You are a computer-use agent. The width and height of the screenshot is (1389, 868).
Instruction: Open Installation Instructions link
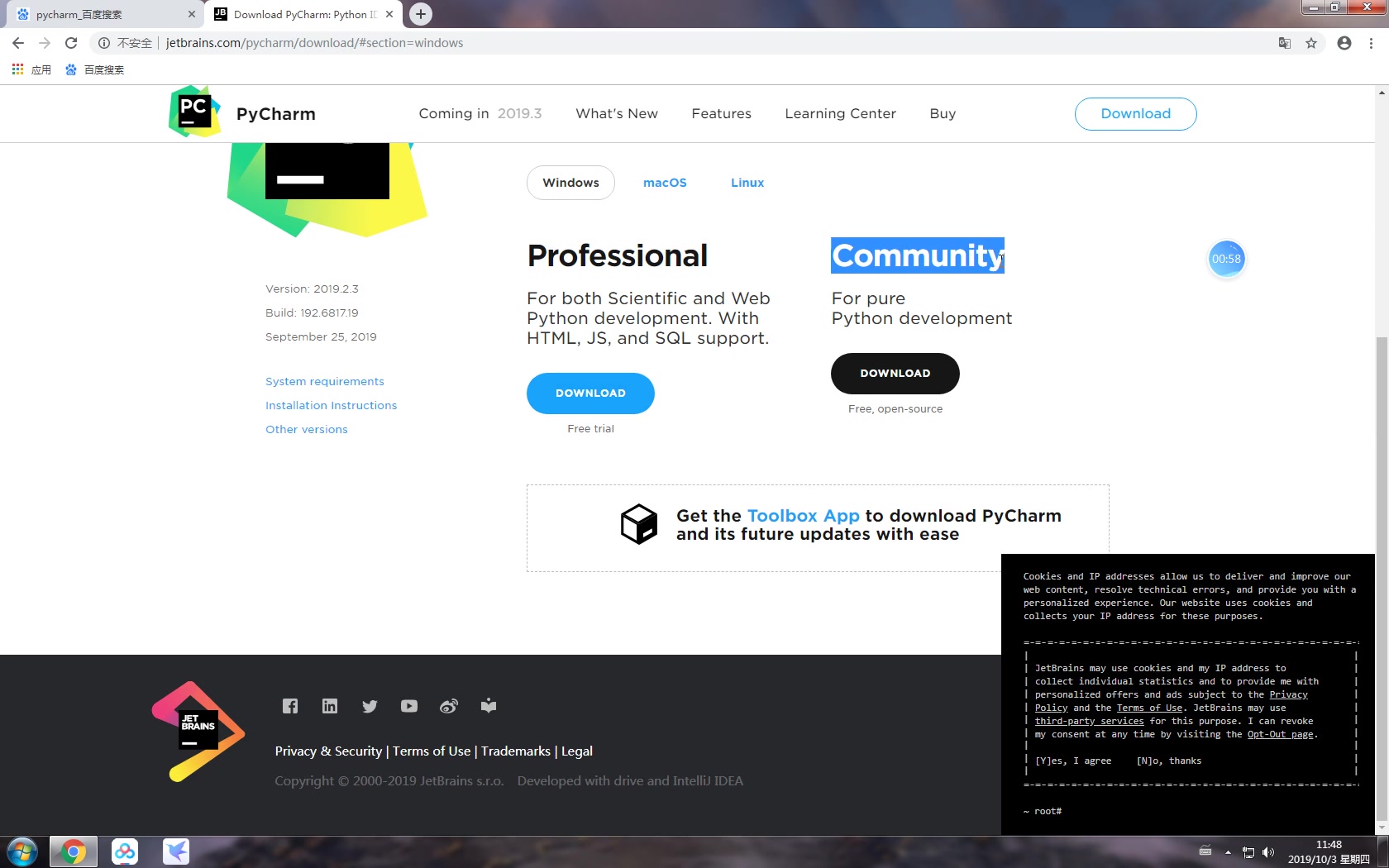pyautogui.click(x=332, y=405)
